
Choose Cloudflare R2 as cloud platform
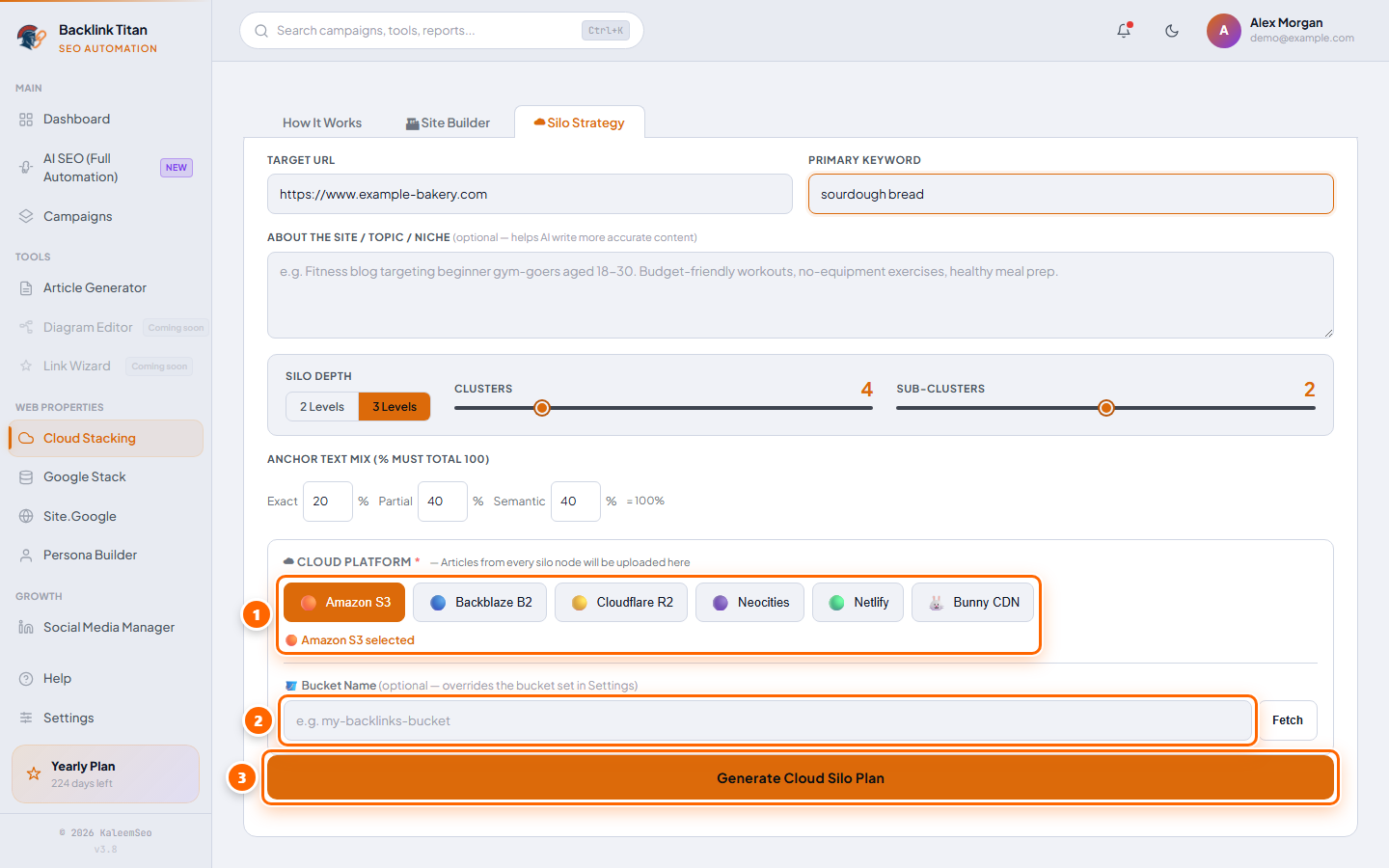pyautogui.click(x=621, y=603)
